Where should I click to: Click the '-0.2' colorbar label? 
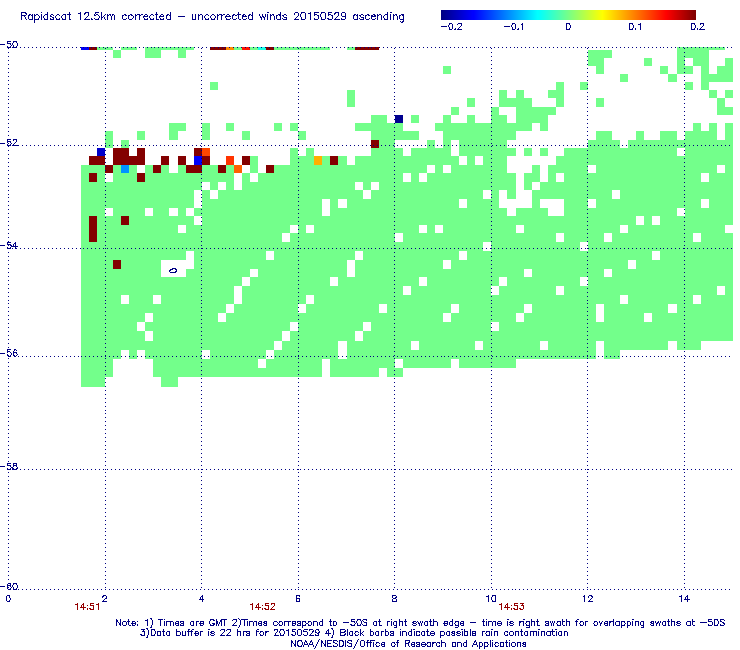pyautogui.click(x=452, y=27)
